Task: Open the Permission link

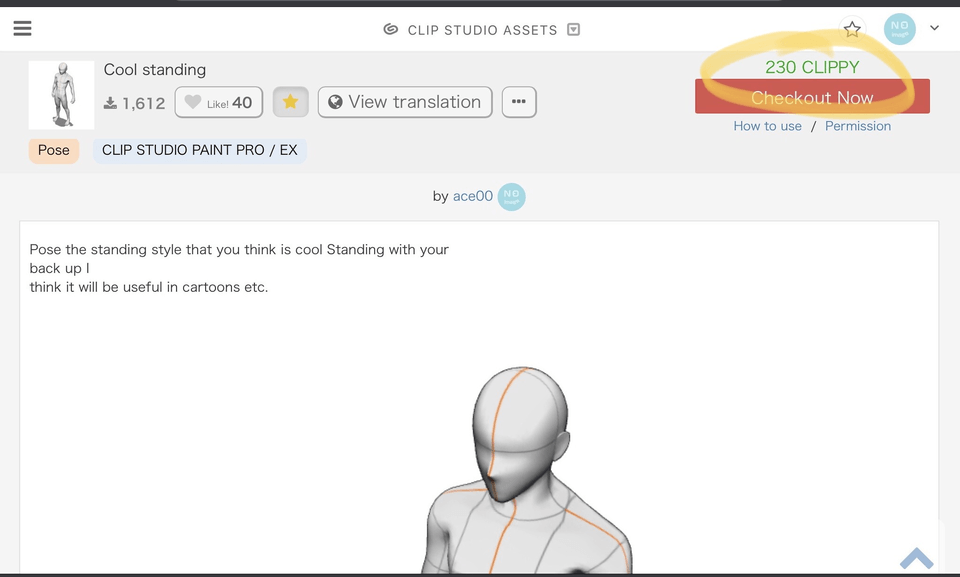Action: [x=858, y=126]
